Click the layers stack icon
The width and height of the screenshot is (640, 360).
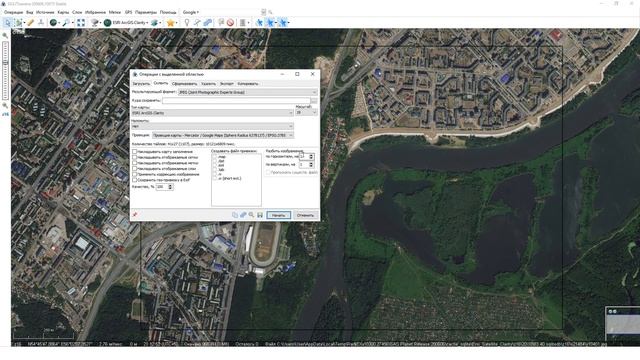coord(154,22)
